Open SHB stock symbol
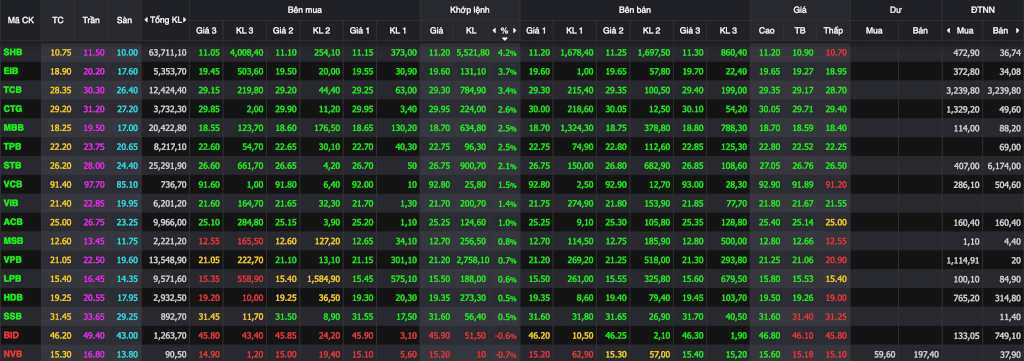Screen dimensions: 1024x361 click(12, 52)
